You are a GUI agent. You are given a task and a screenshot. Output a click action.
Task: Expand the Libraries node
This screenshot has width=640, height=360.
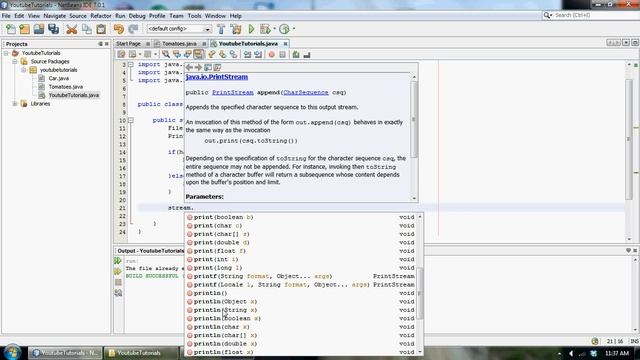click(15, 104)
